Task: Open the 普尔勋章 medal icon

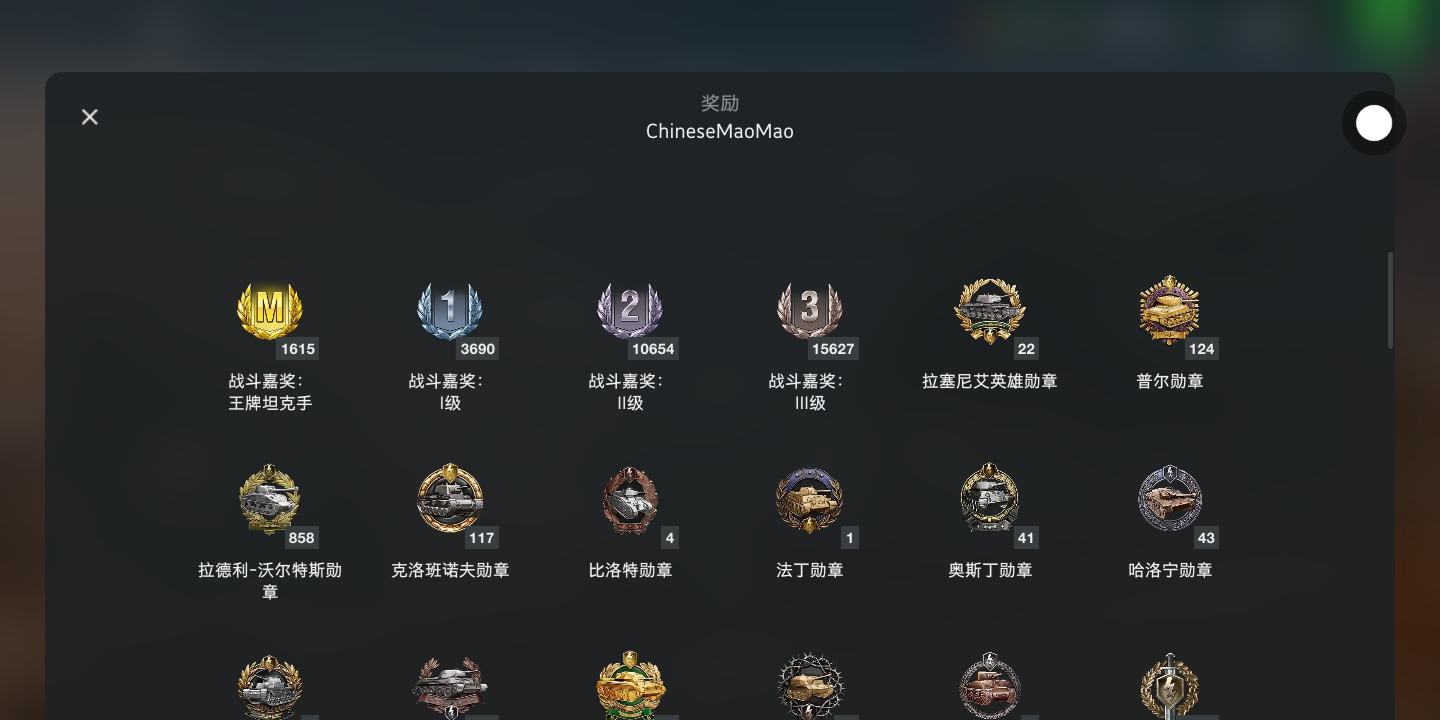Action: [1170, 311]
